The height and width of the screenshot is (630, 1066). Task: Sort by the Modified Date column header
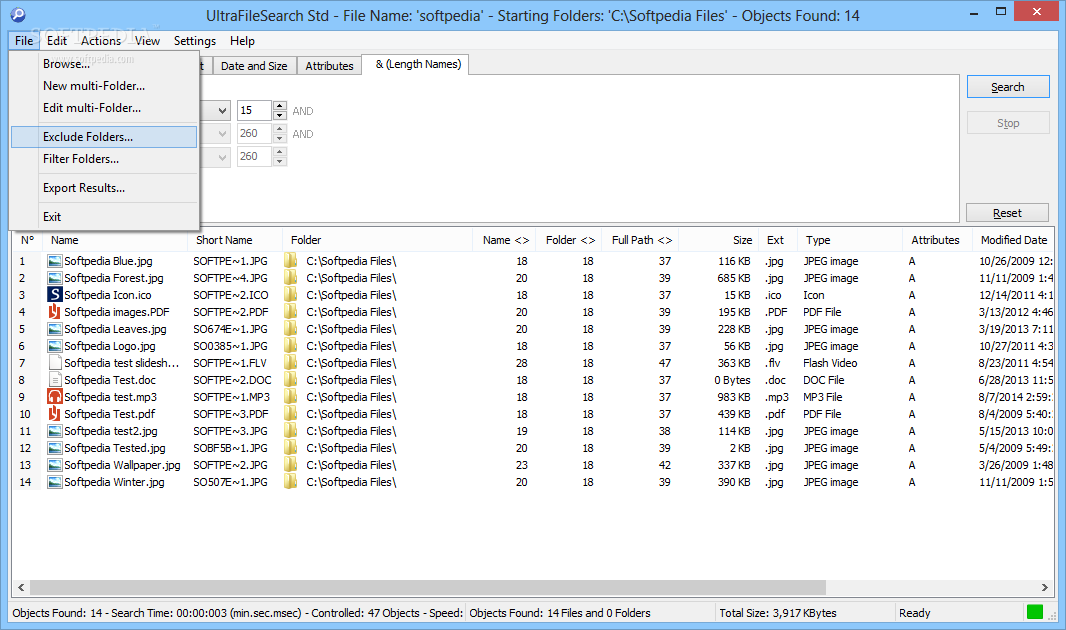pyautogui.click(x=1013, y=240)
